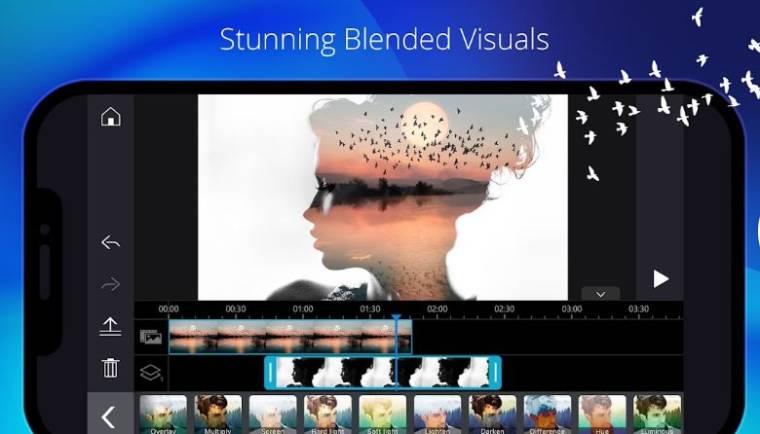
Task: Tap the export/upload icon
Action: (110, 326)
